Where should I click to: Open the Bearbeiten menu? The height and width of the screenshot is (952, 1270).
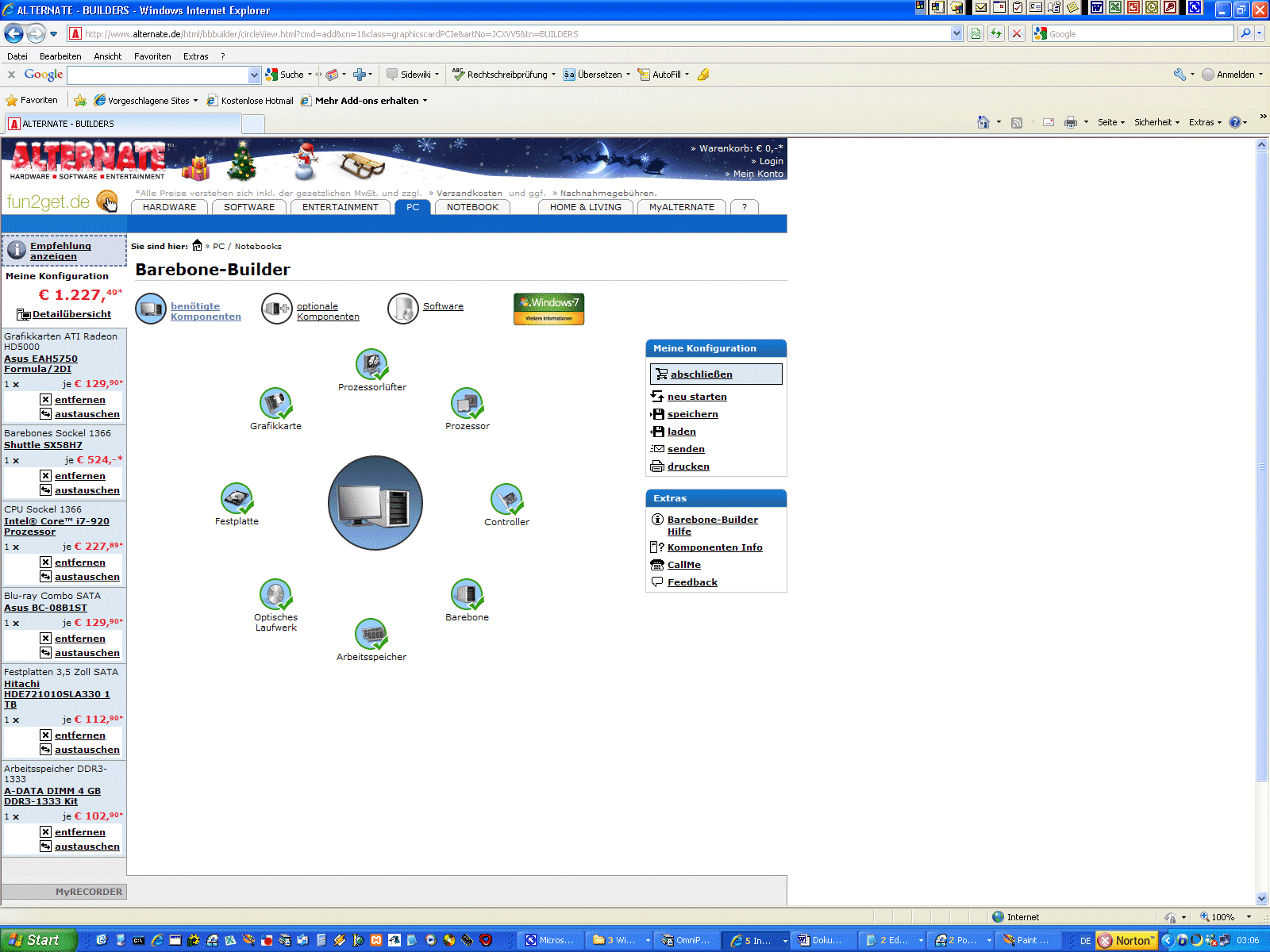click(x=60, y=56)
